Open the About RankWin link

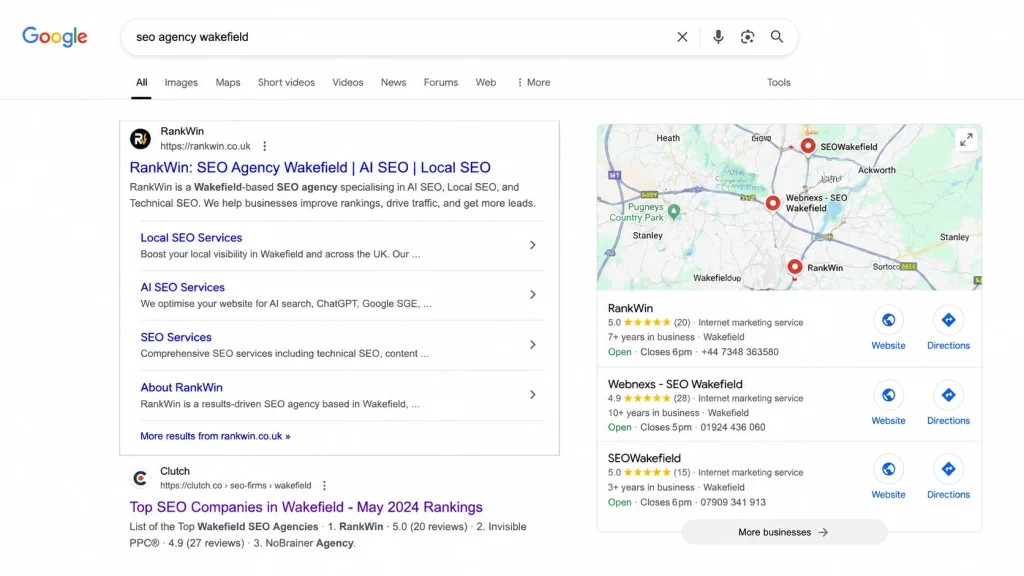(x=181, y=387)
